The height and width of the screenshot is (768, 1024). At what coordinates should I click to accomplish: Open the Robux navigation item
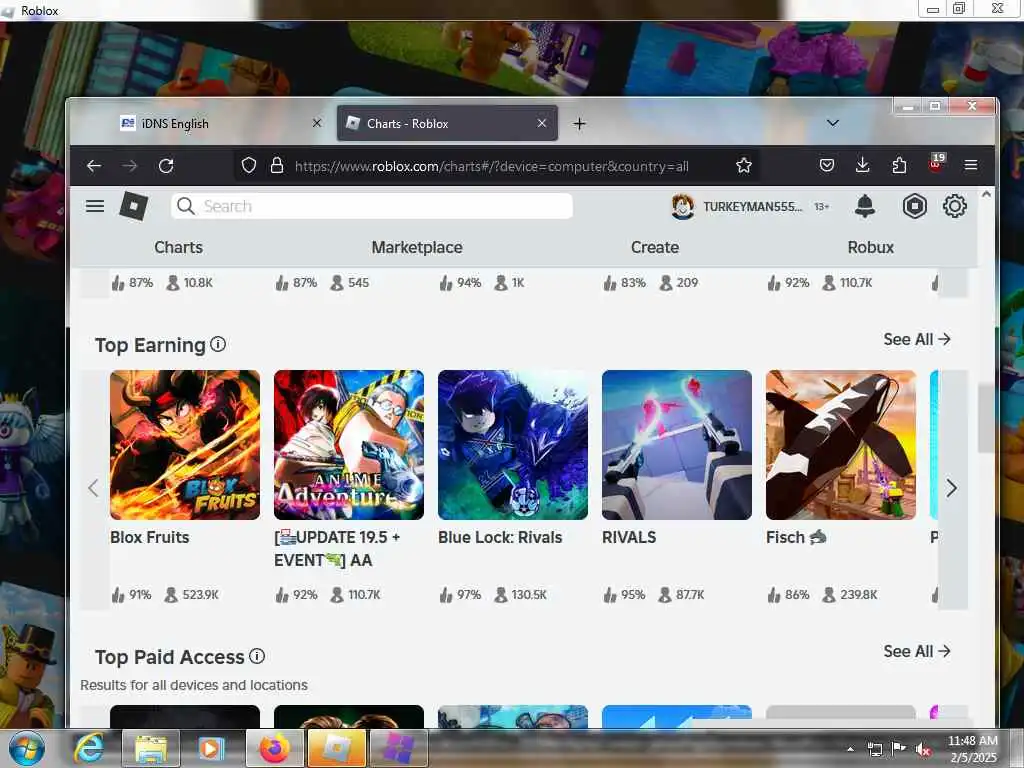pos(871,248)
